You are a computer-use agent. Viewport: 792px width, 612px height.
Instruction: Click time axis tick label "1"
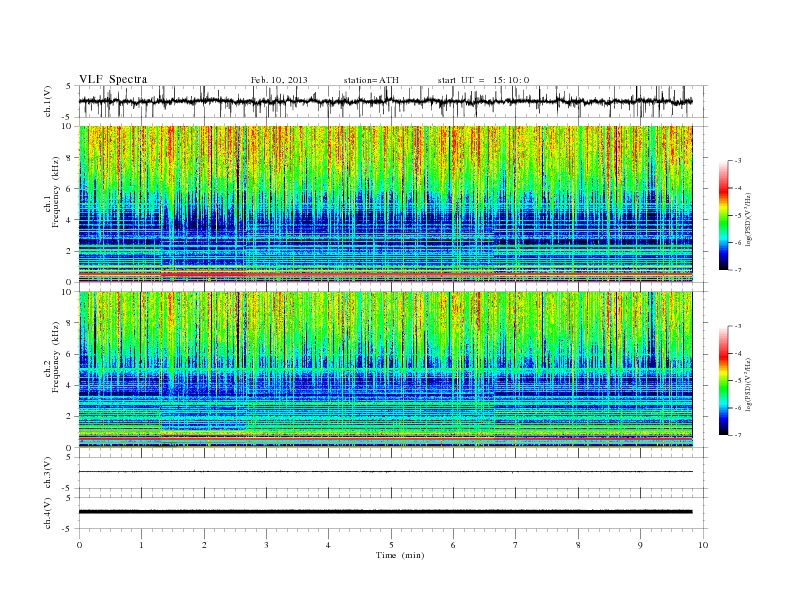point(142,545)
